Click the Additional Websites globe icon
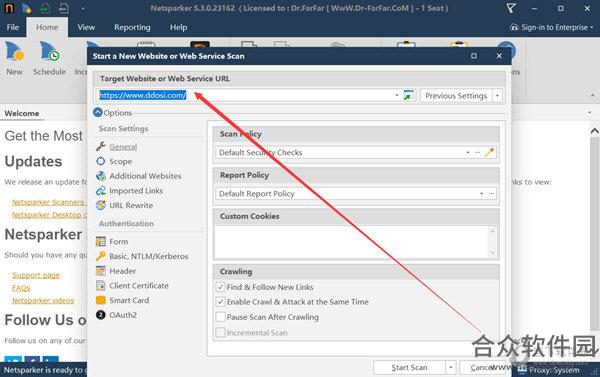Viewport: 600px width, 377px height. coord(101,176)
